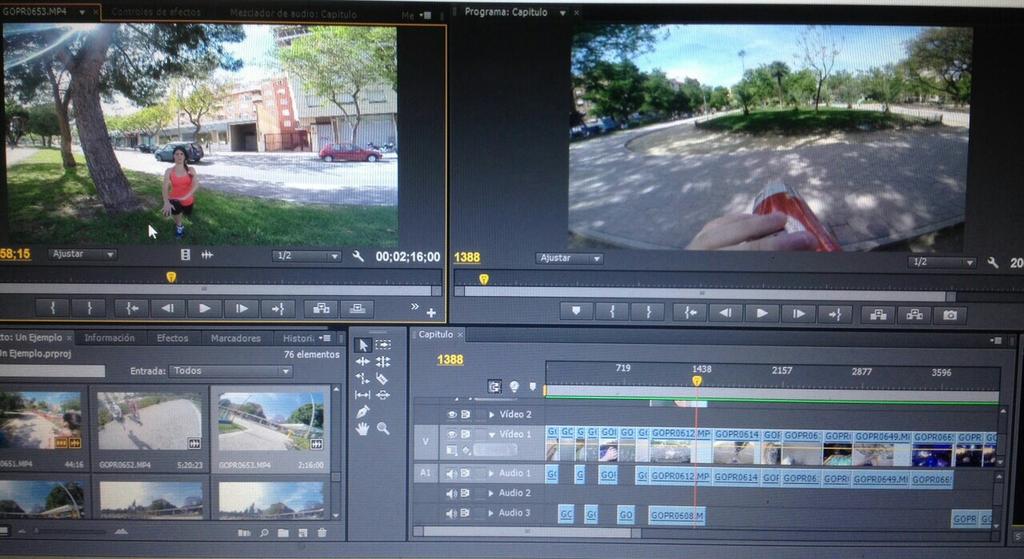Screen dimensions: 1024x559
Task: Open Source monitor settings wrench
Action: 358,257
